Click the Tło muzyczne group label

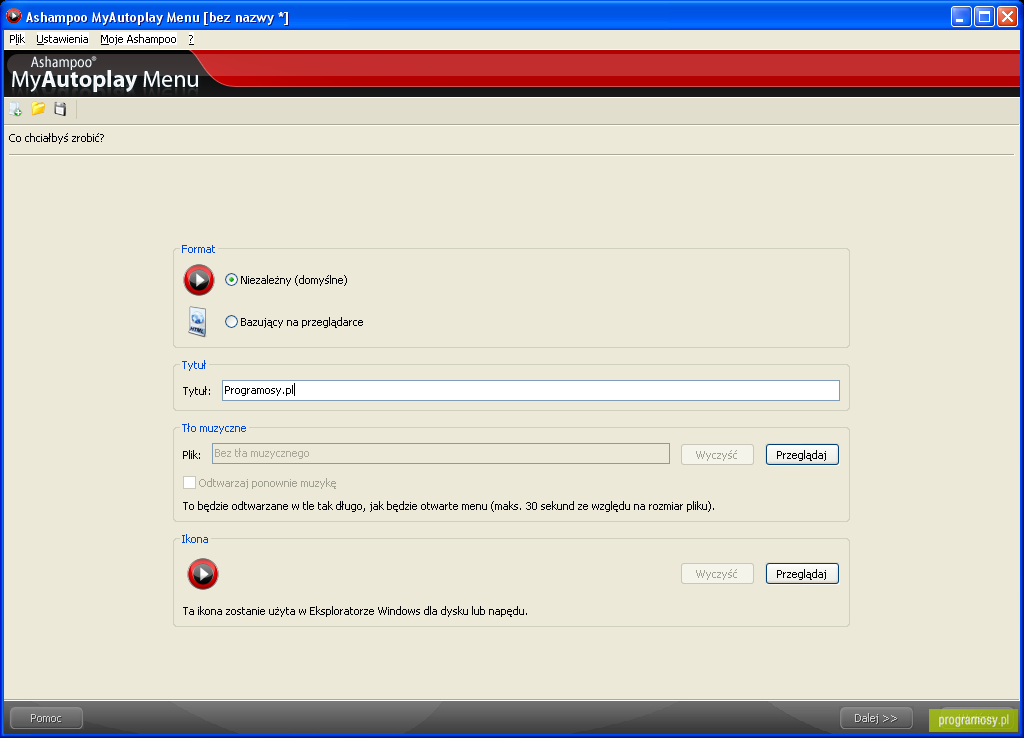point(214,428)
